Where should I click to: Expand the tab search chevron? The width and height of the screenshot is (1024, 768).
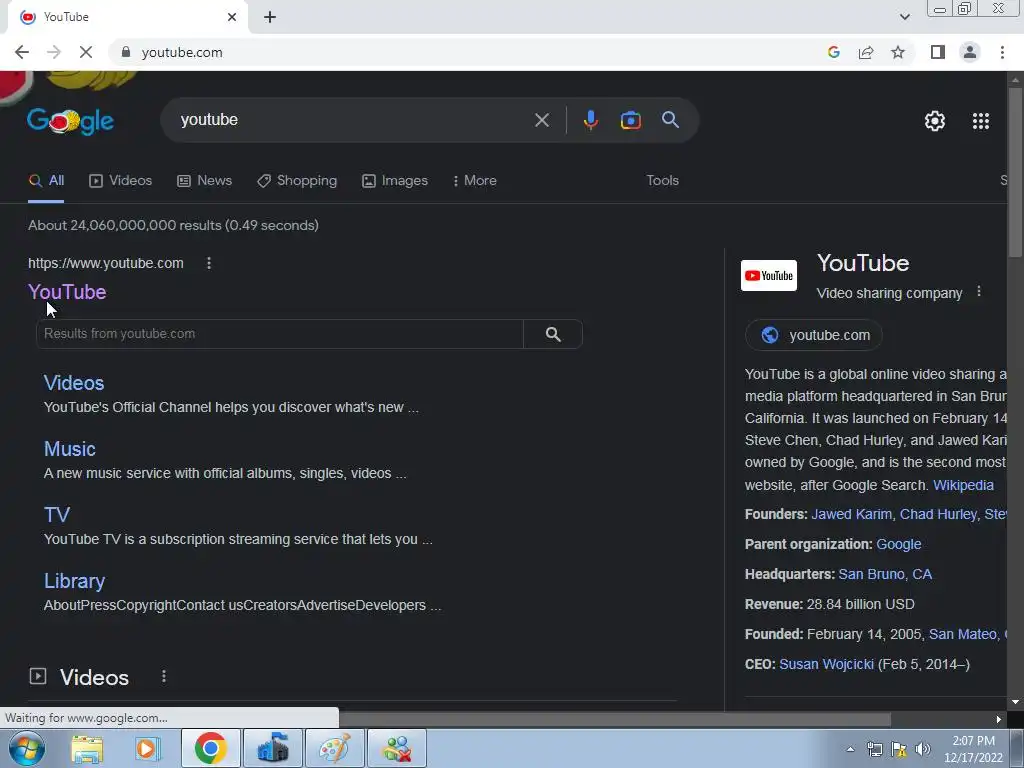(904, 17)
